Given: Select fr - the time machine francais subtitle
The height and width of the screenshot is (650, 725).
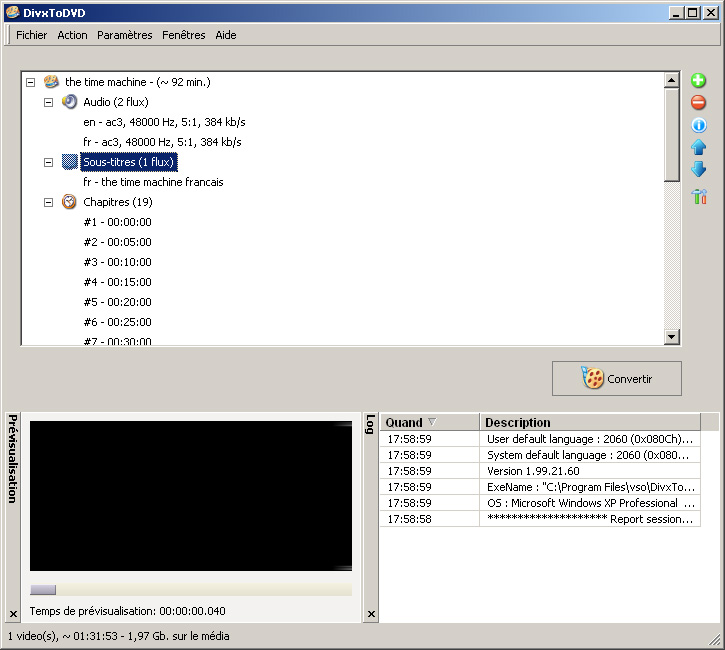Looking at the screenshot, I should (153, 182).
